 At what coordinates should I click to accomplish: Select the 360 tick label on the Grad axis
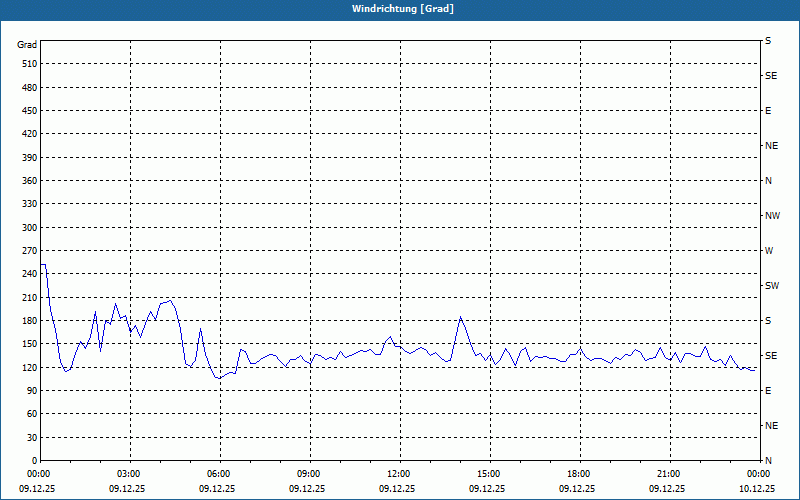point(30,181)
